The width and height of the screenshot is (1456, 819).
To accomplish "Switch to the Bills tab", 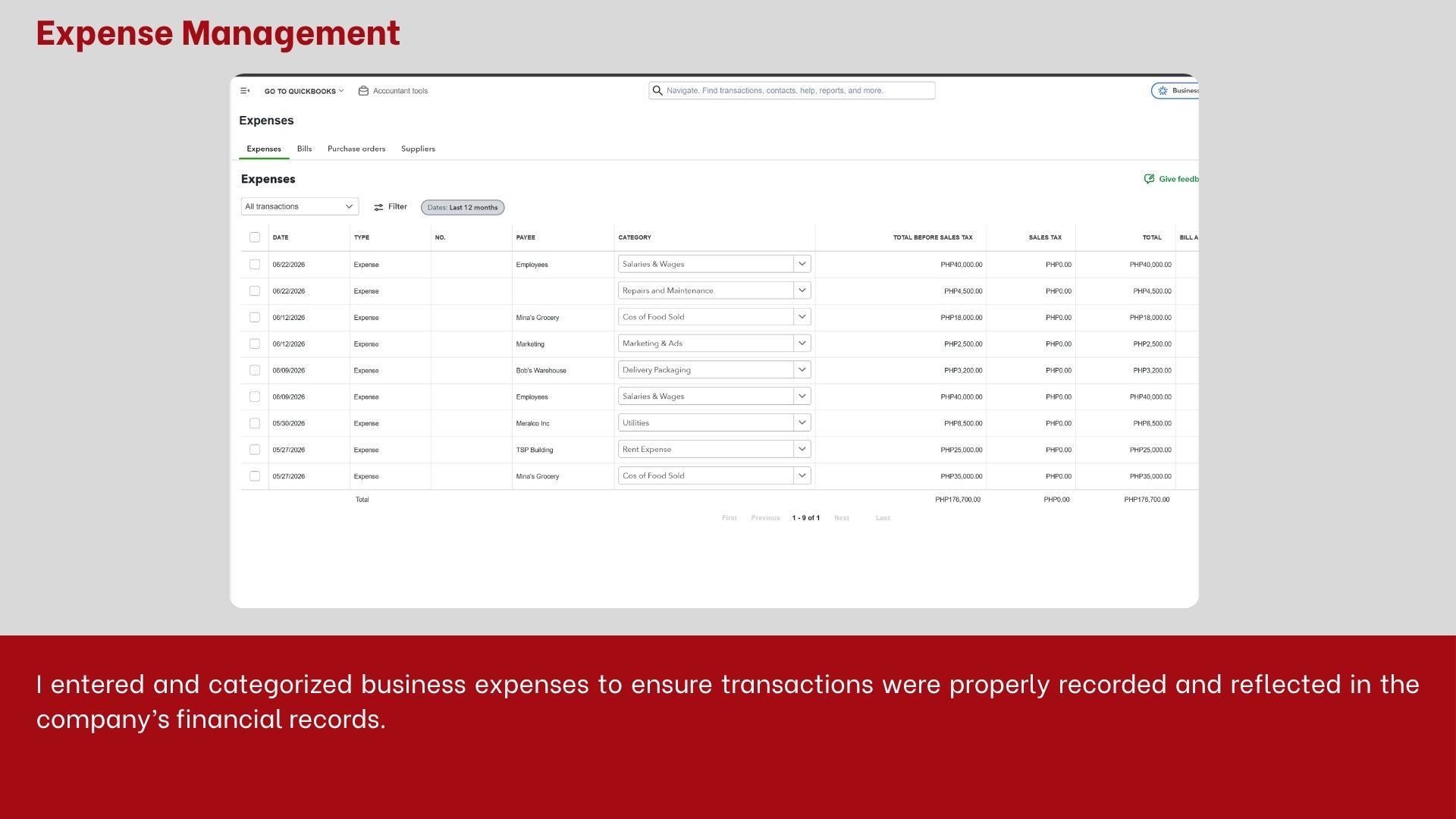I will pyautogui.click(x=304, y=149).
